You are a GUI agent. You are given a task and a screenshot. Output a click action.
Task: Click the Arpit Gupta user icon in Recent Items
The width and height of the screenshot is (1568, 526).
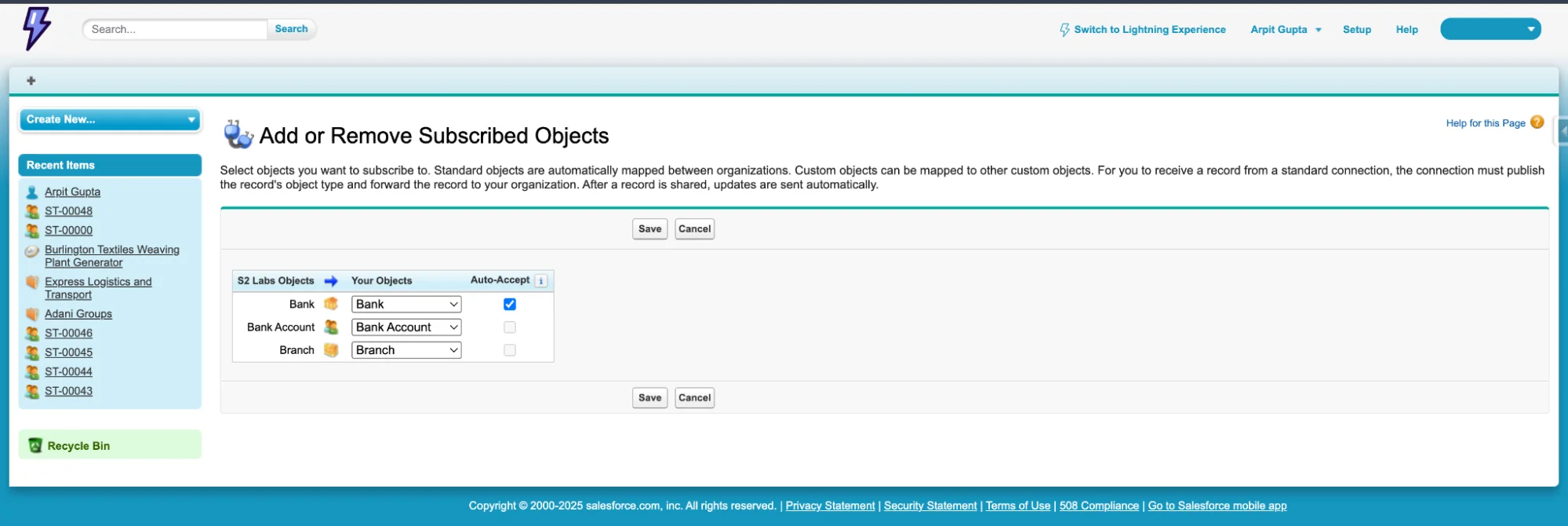32,192
